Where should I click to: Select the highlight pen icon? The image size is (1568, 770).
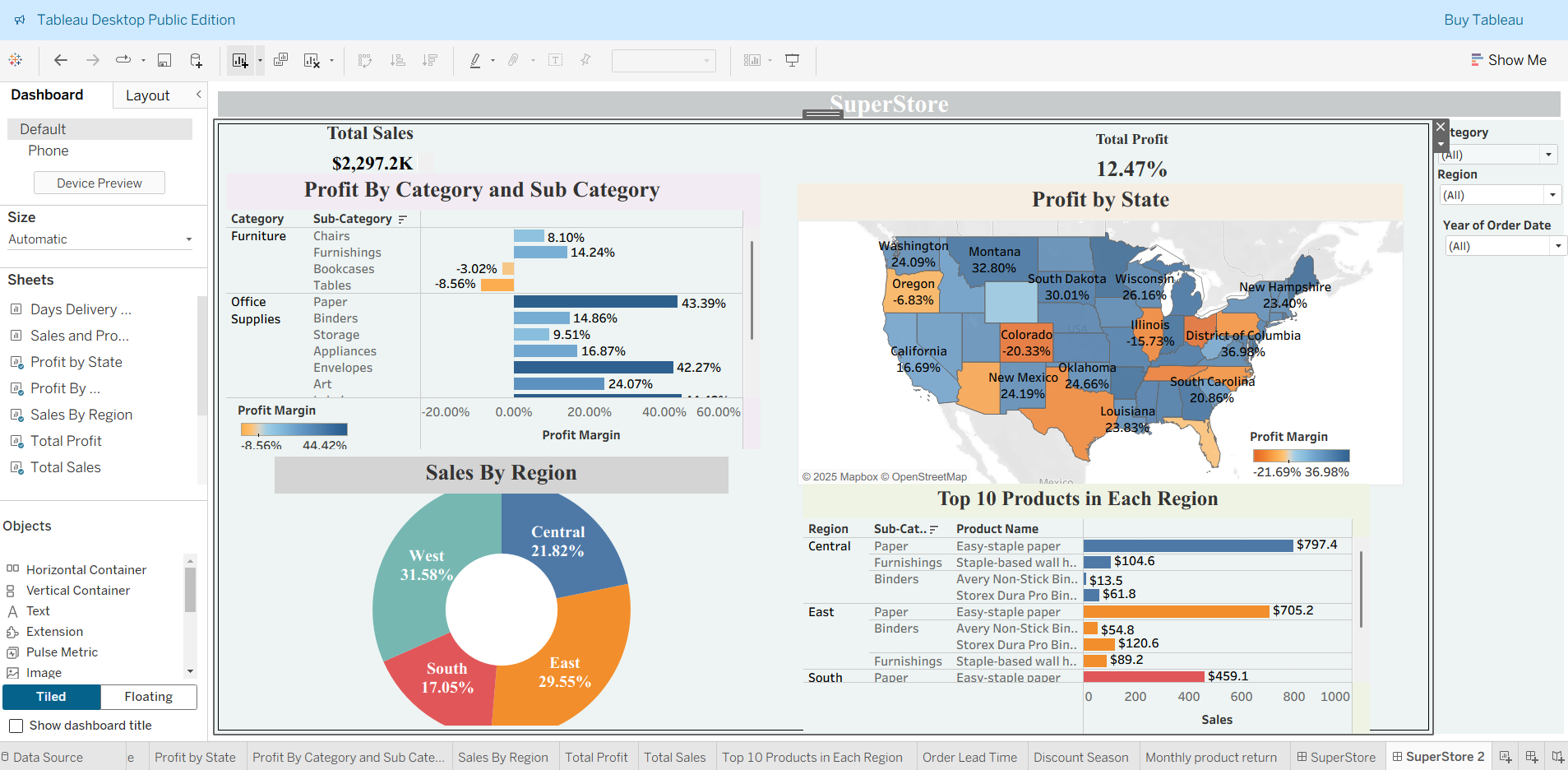[475, 60]
